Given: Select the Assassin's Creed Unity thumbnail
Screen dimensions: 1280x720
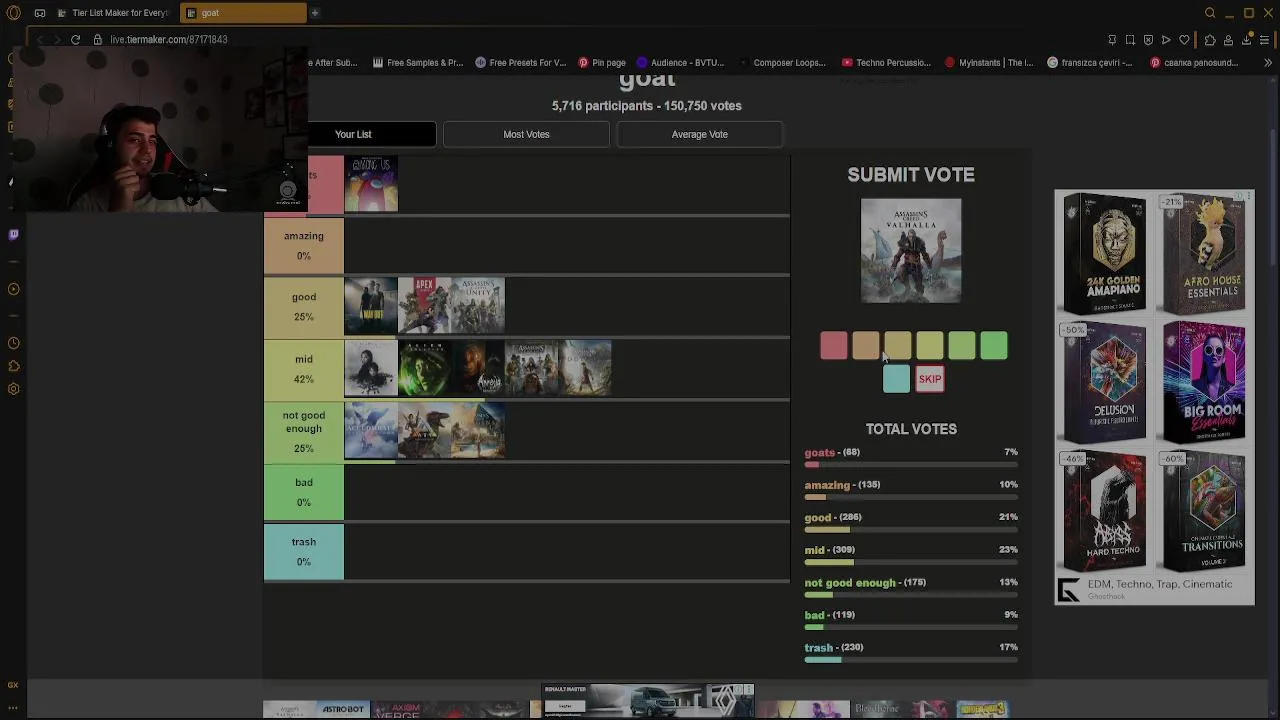Looking at the screenshot, I should coord(478,306).
